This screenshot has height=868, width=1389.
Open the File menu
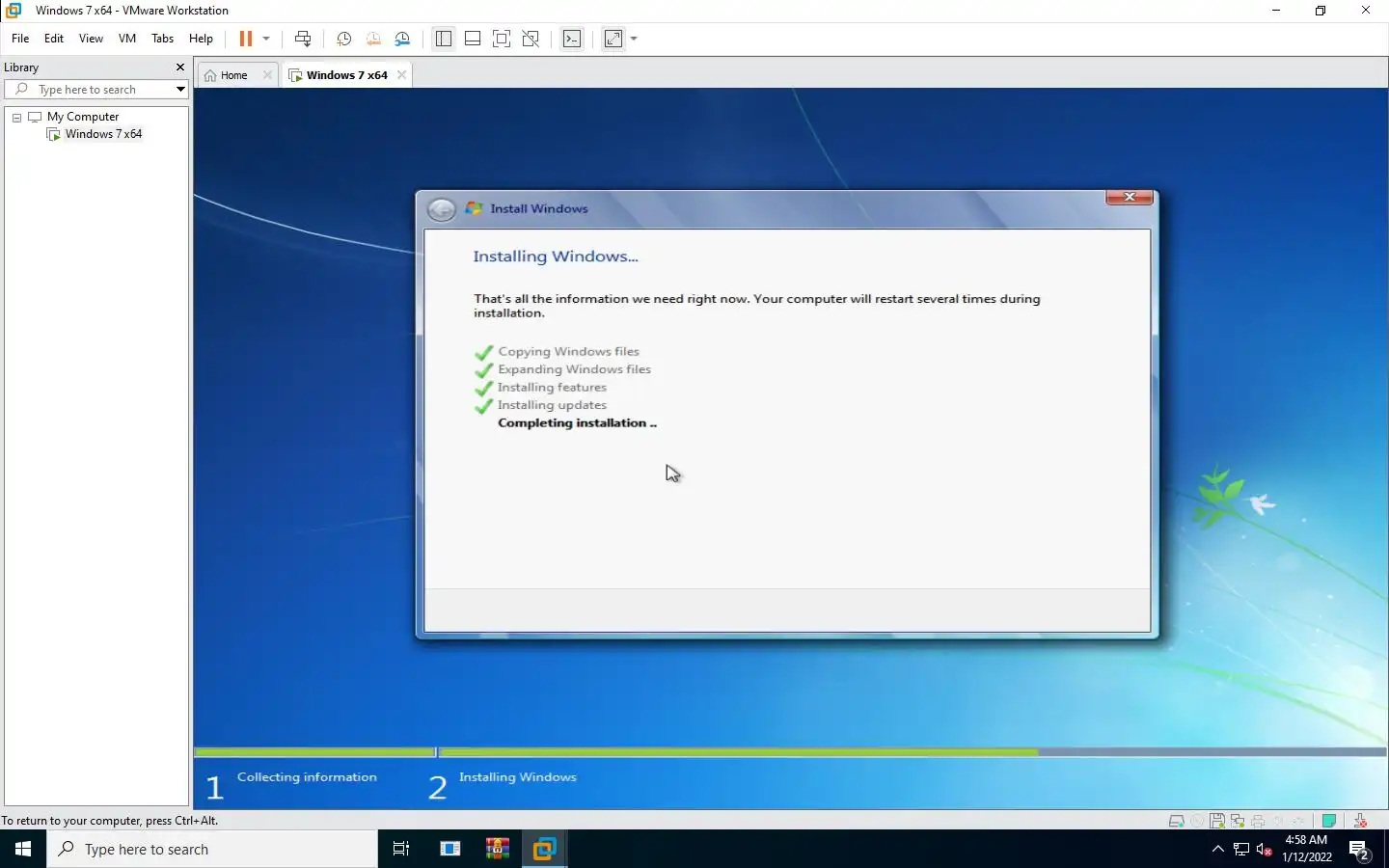[x=20, y=39]
